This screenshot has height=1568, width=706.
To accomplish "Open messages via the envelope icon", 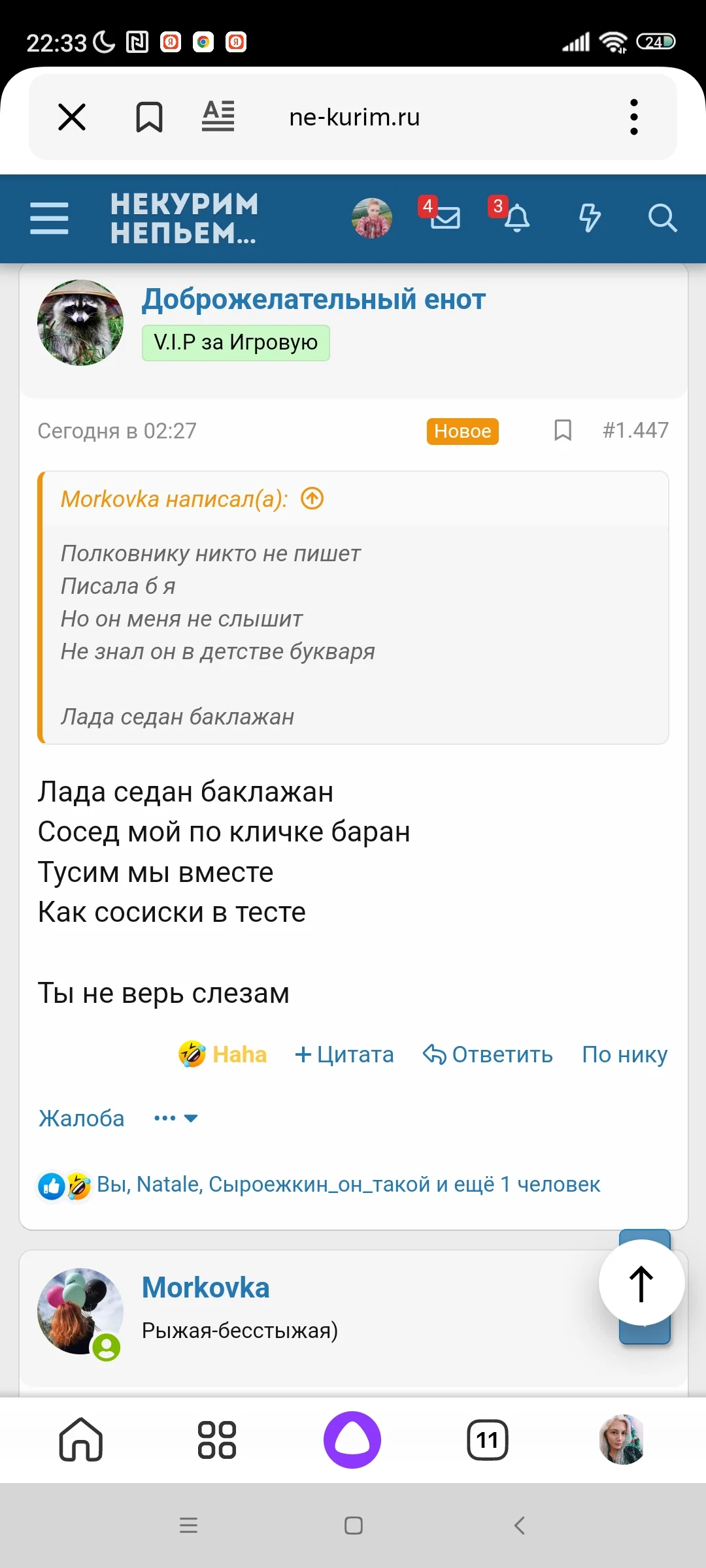I will (x=445, y=219).
